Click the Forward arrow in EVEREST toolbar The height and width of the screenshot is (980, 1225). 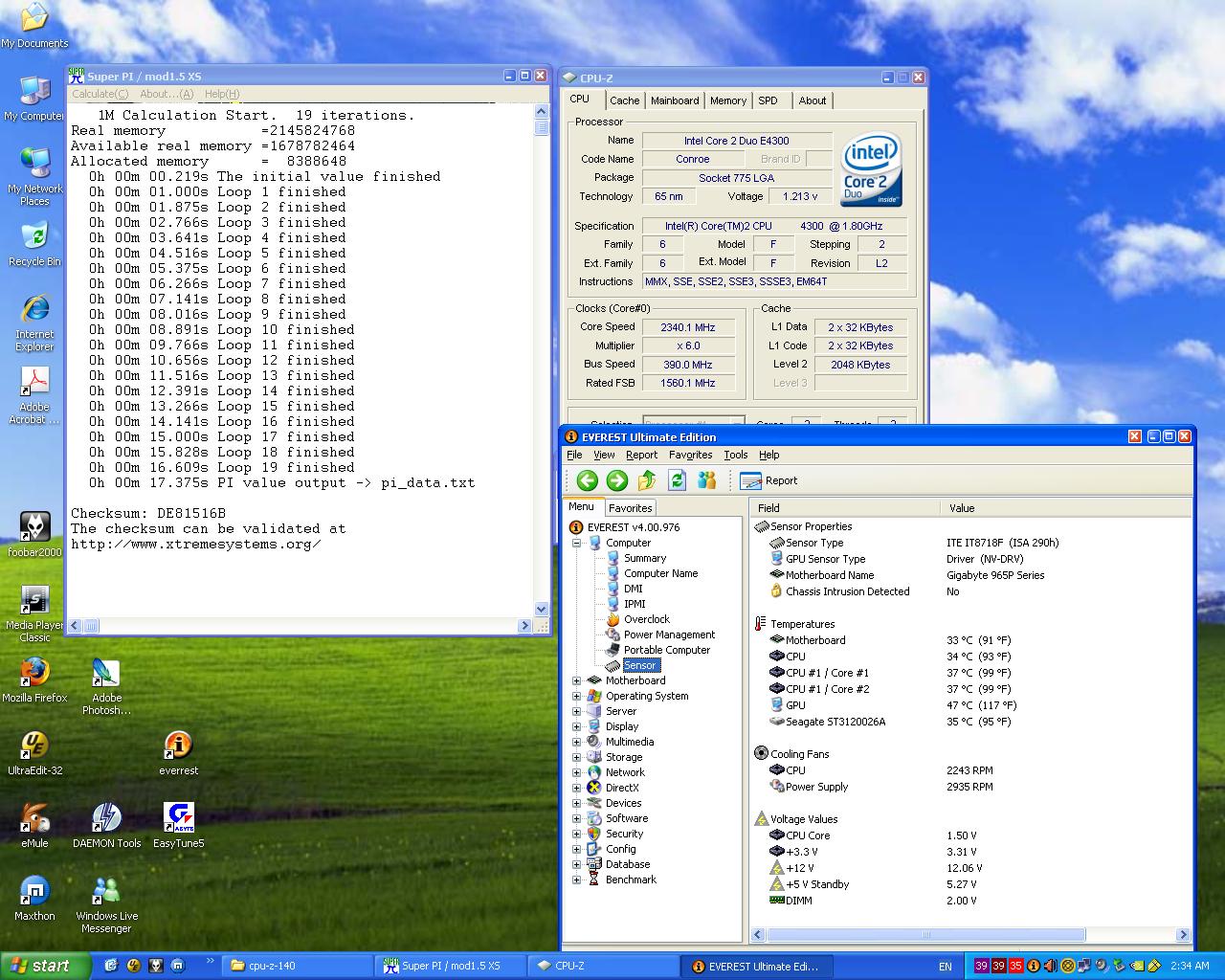point(617,480)
